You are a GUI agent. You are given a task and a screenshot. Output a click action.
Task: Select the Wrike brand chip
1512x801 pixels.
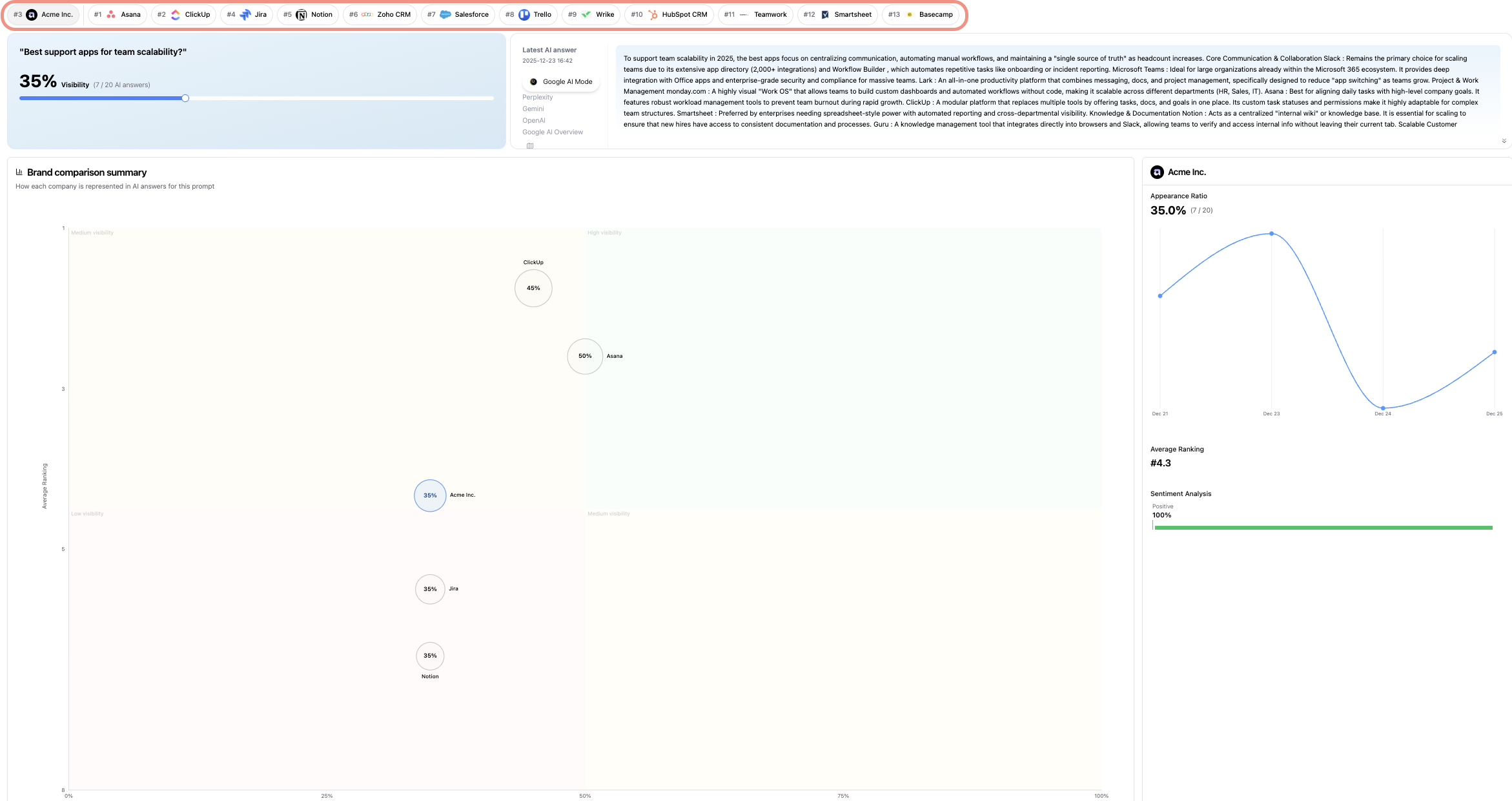[591, 14]
